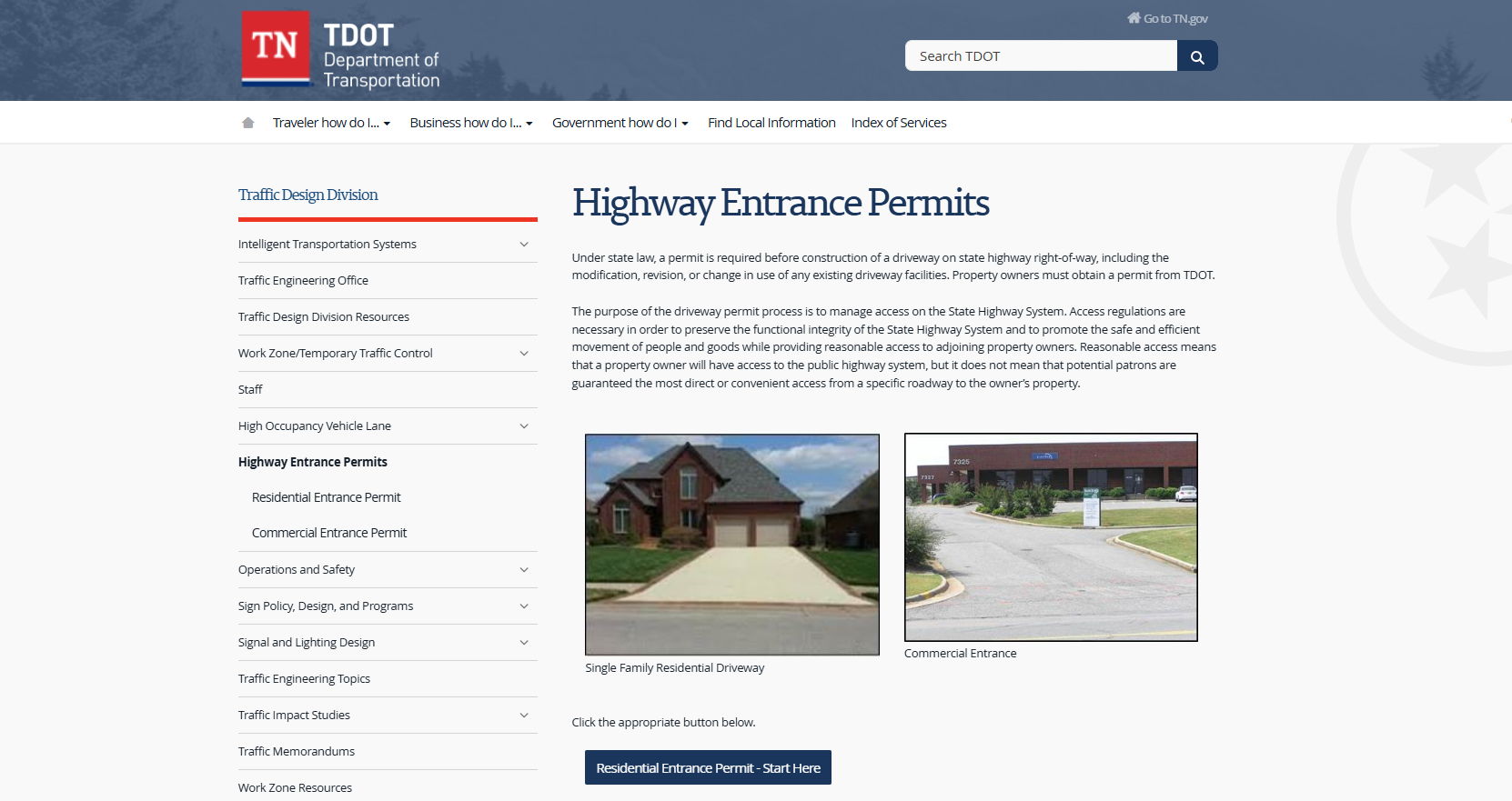Open Commercial Entrance Permit sub-item
The width and height of the screenshot is (1512, 801).
coord(329,533)
